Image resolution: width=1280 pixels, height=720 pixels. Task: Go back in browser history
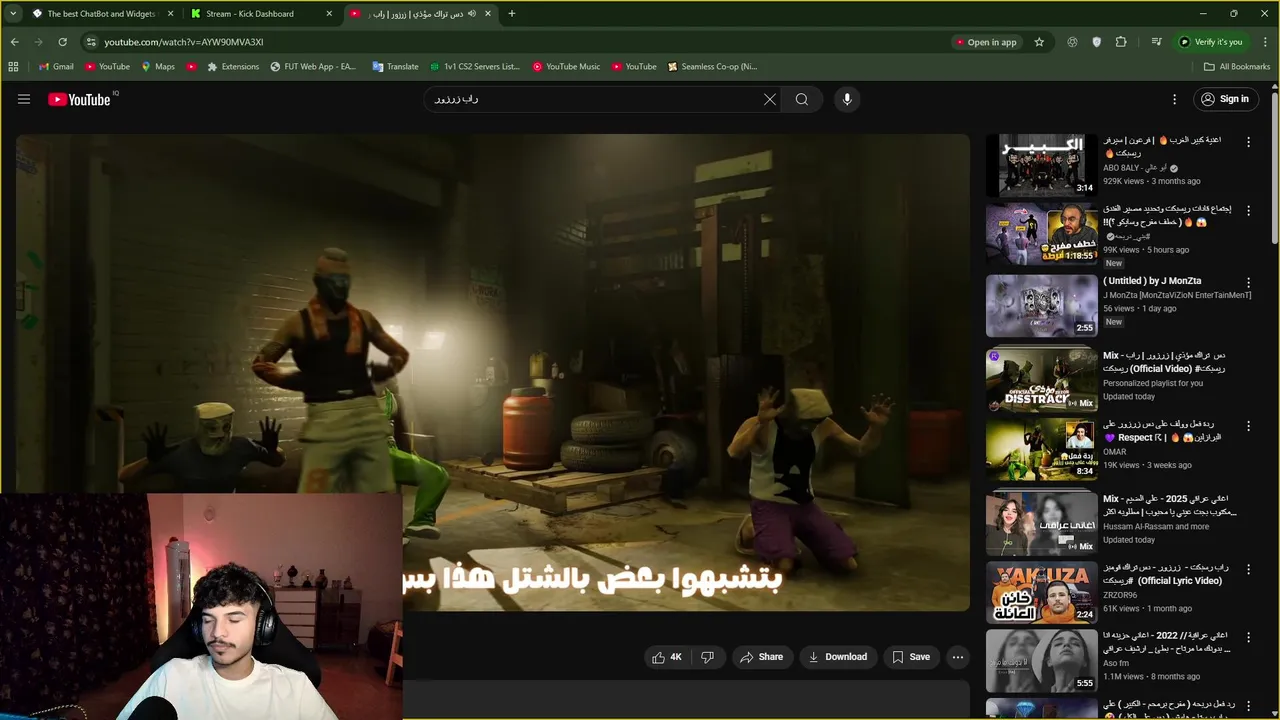pyautogui.click(x=14, y=42)
